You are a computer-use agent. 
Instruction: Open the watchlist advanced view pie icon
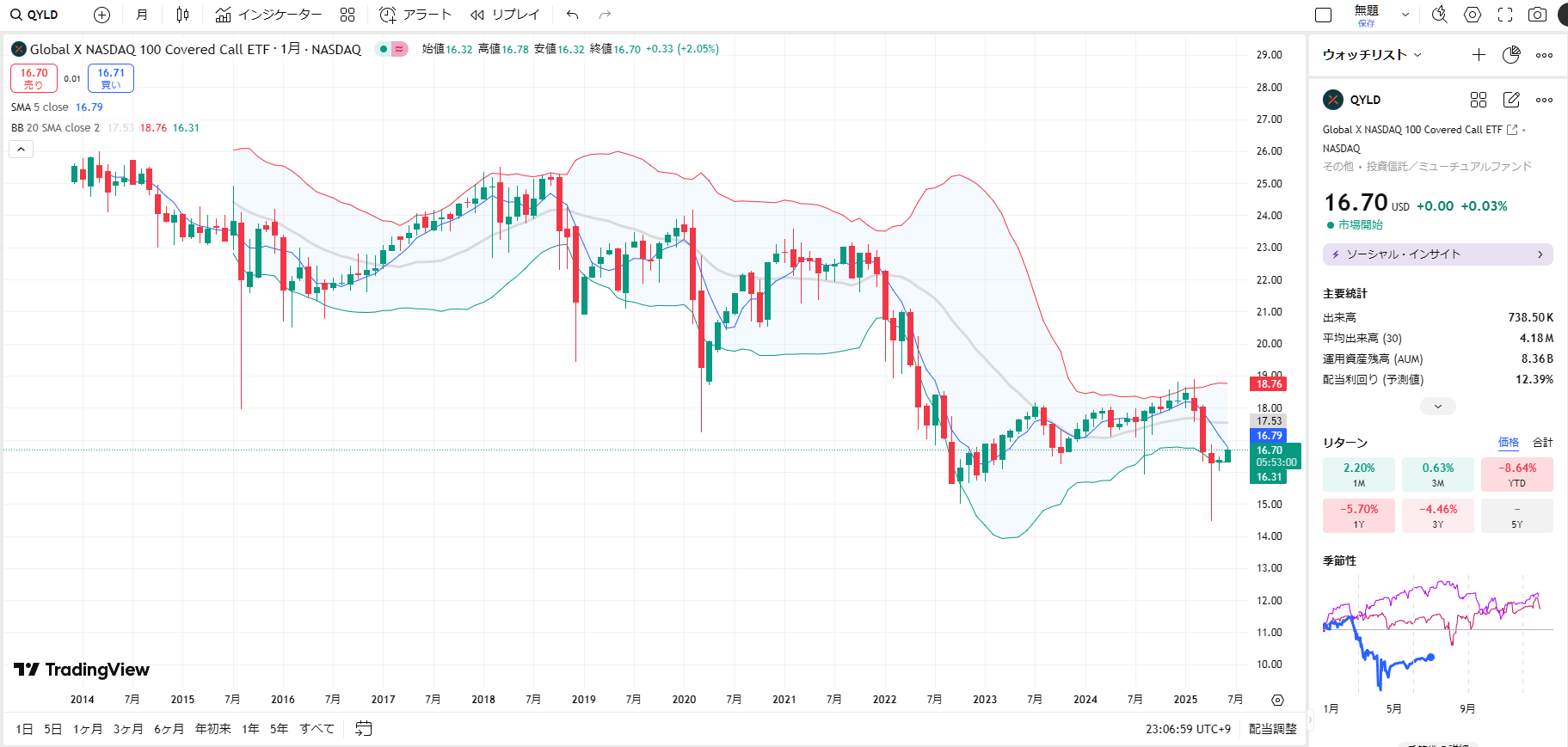tap(1511, 55)
